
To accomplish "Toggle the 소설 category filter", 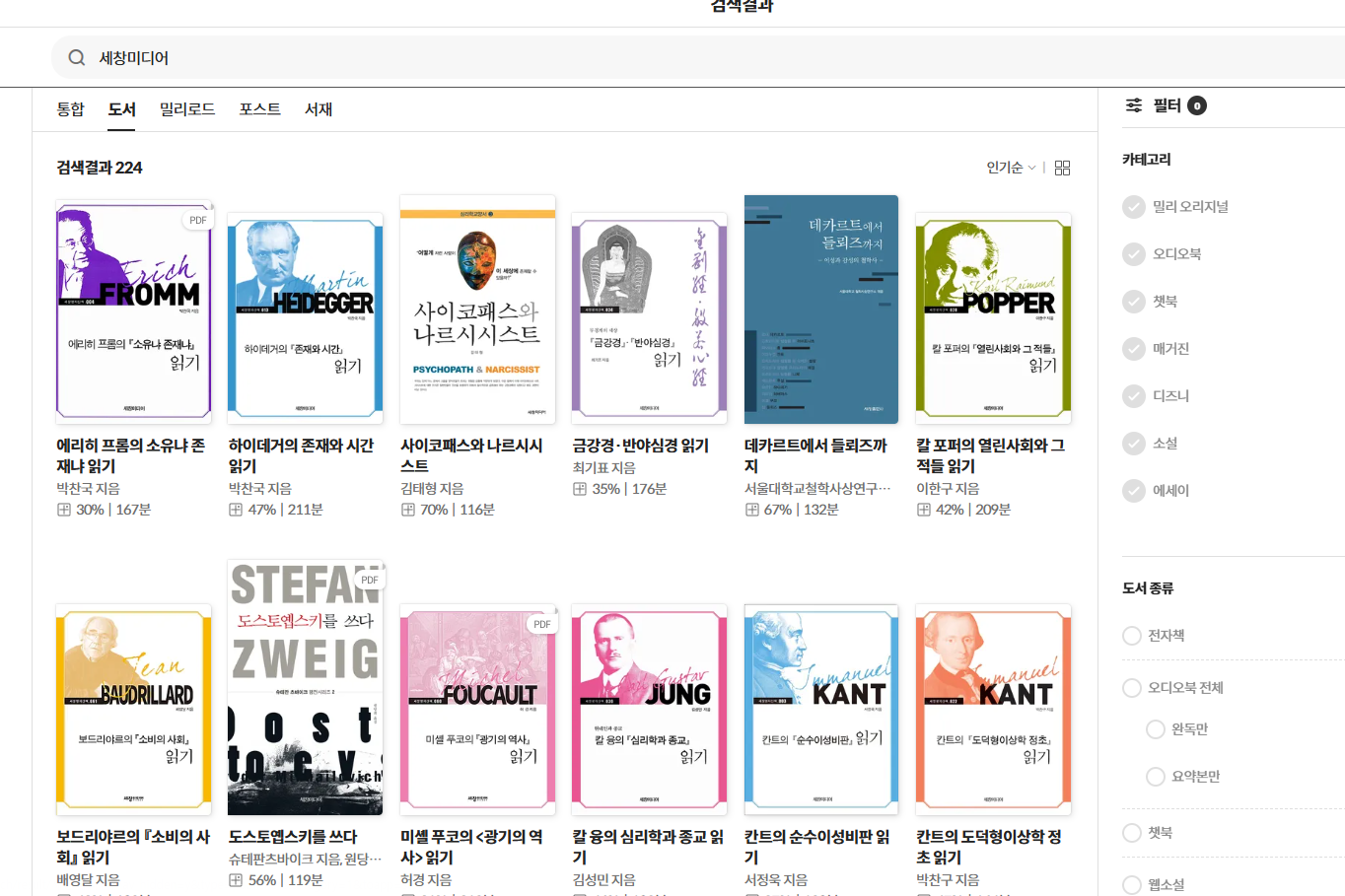I will point(1134,444).
